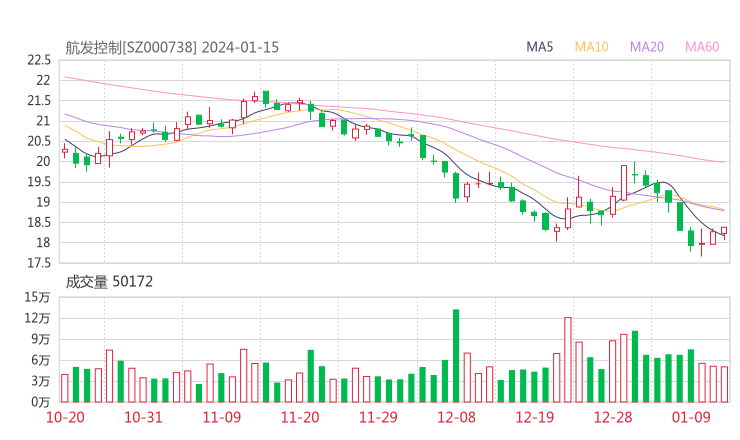The height and width of the screenshot is (440, 740).
Task: Click the 12万 volume axis label
Action: pyautogui.click(x=37, y=318)
